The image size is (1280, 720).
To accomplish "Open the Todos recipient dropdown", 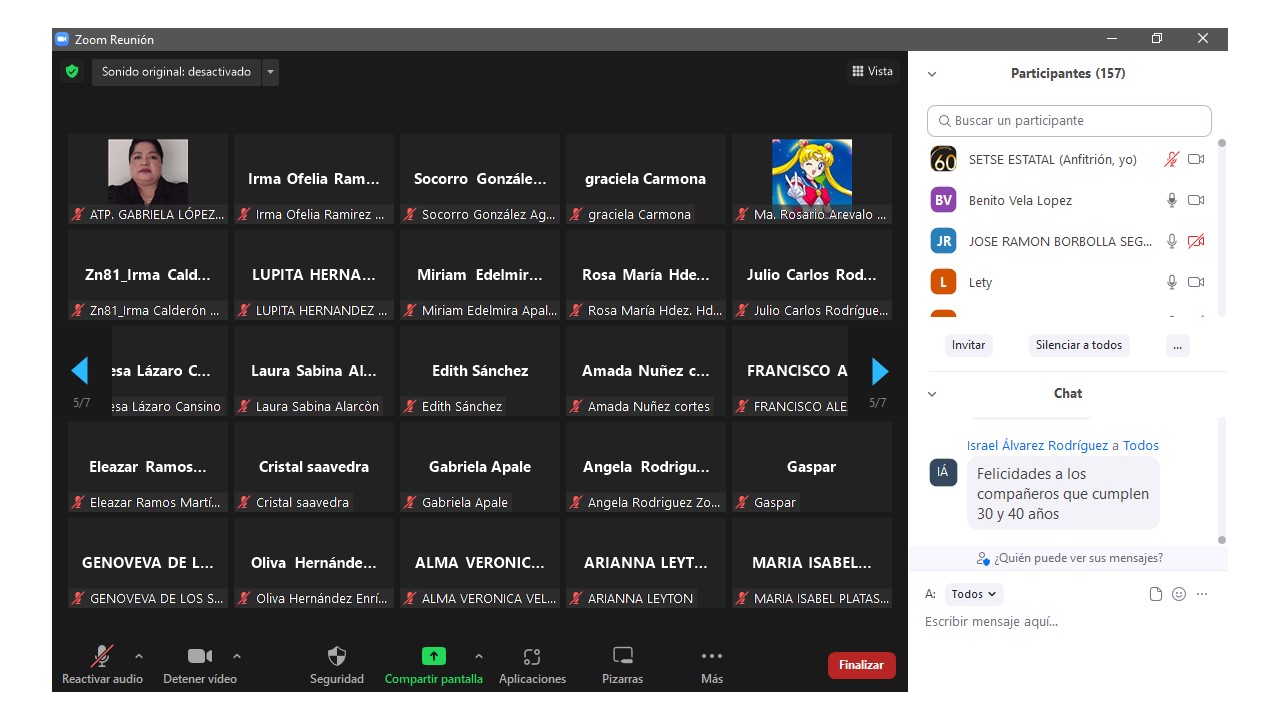I will pos(974,594).
